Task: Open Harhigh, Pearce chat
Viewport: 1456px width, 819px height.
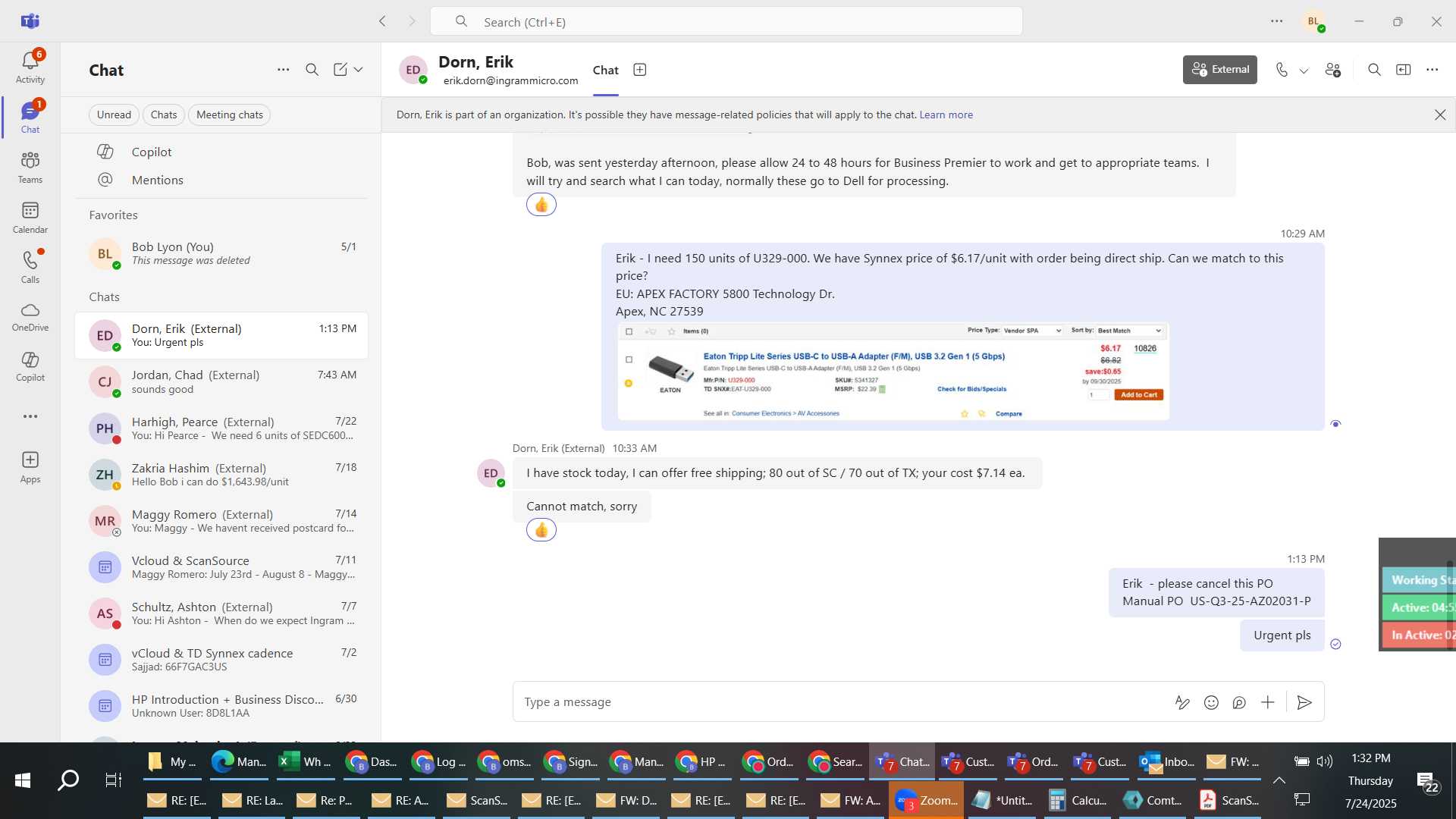Action: [221, 428]
